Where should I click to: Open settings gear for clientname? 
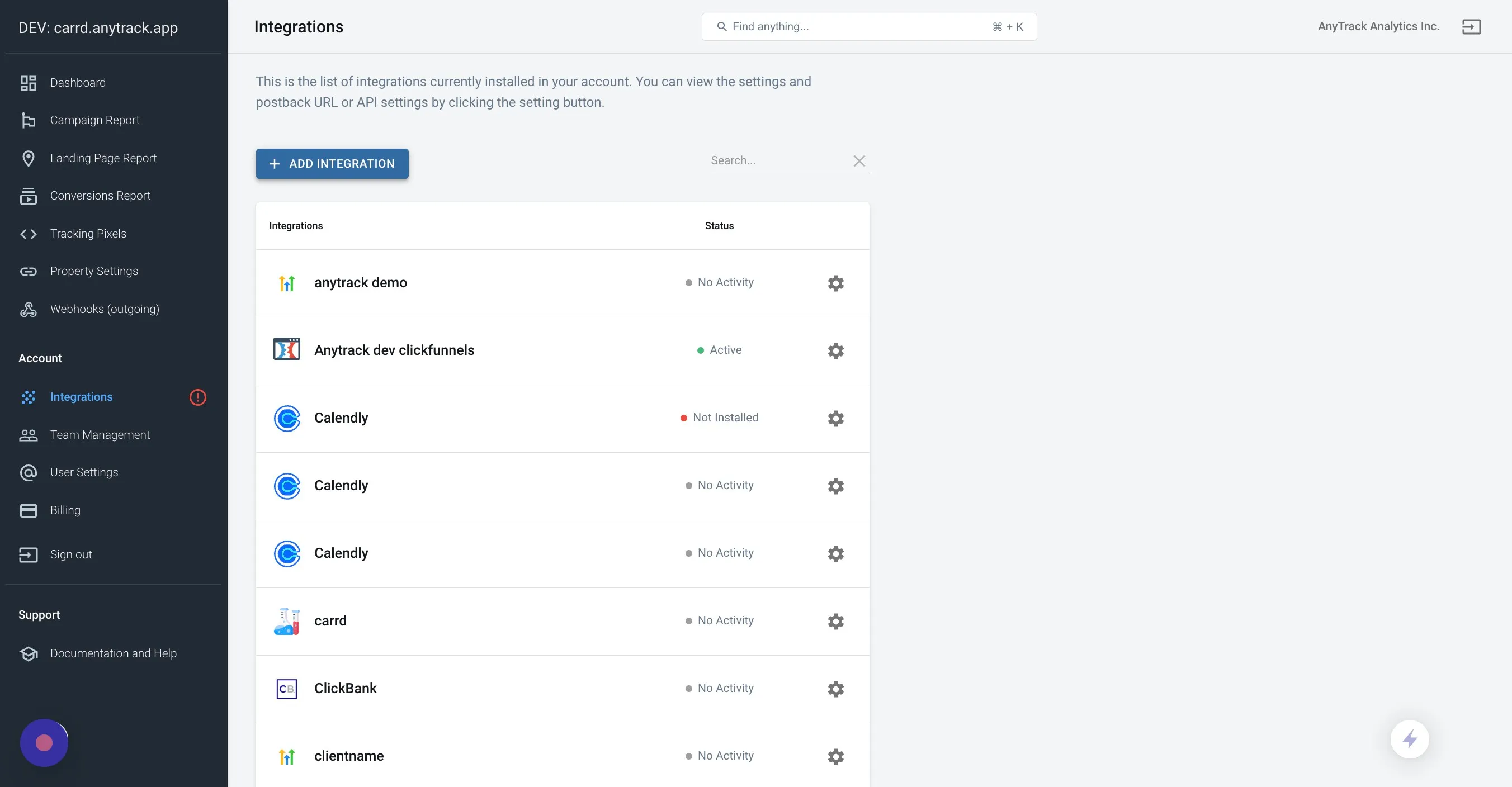[x=835, y=756]
